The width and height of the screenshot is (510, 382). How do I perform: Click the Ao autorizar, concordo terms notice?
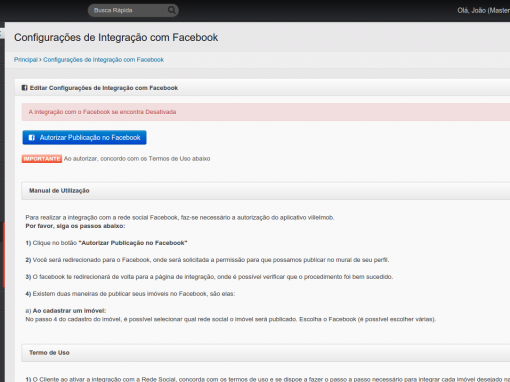click(137, 159)
